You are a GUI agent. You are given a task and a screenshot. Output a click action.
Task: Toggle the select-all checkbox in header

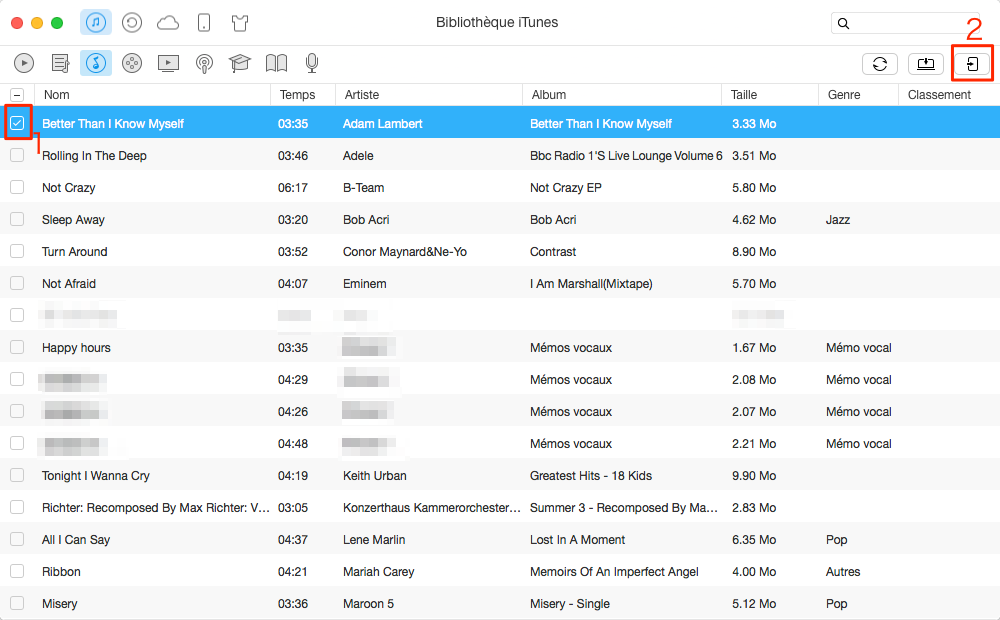[17, 95]
